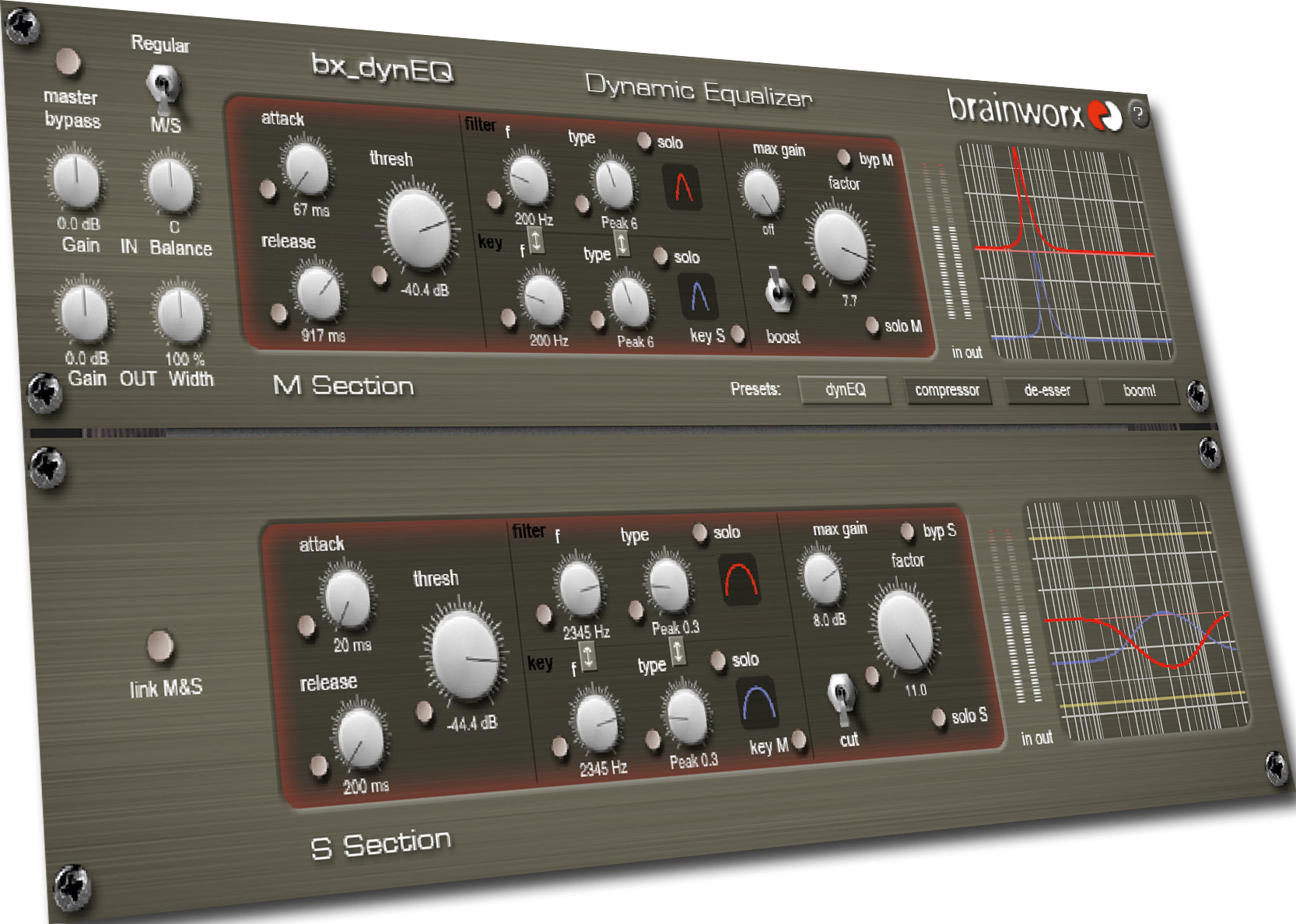Click the M section filter type knob (Peak 6)
Image resolution: width=1296 pixels, height=924 pixels.
tap(614, 184)
